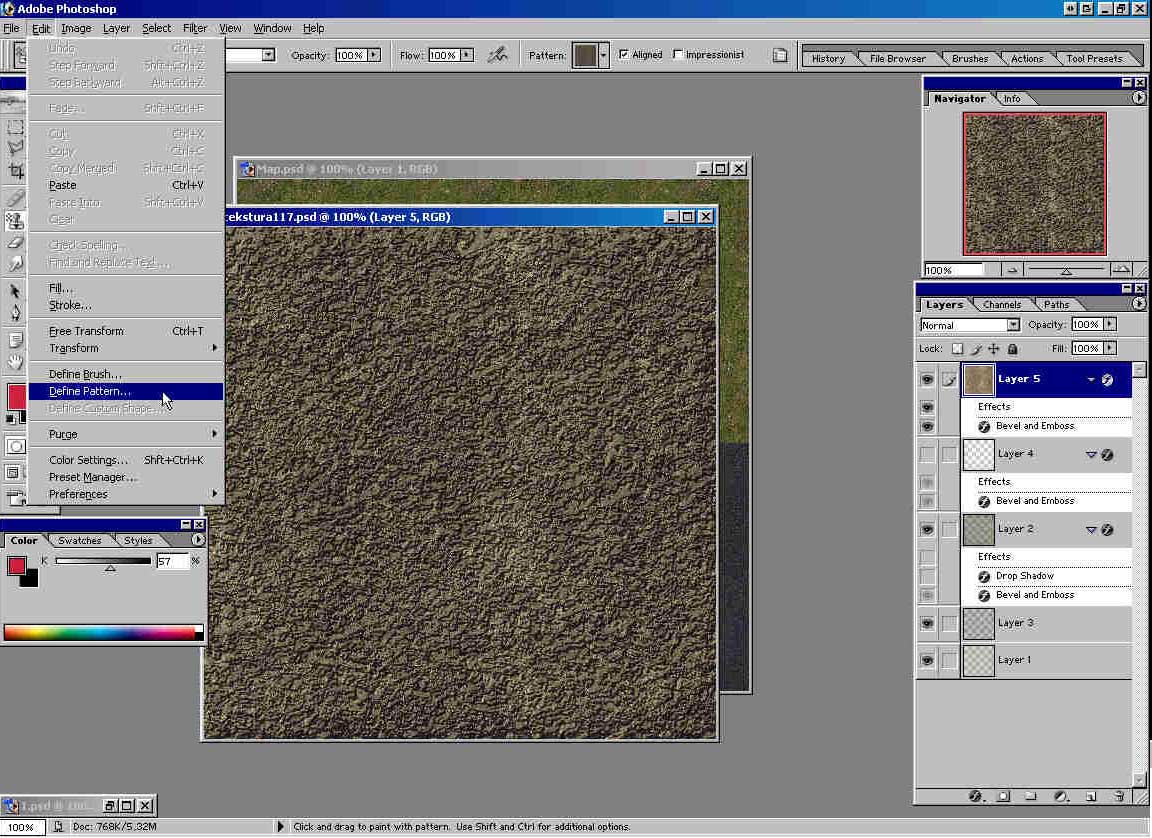This screenshot has width=1152, height=838.
Task: Click the add layer style icon
Action: (x=976, y=796)
